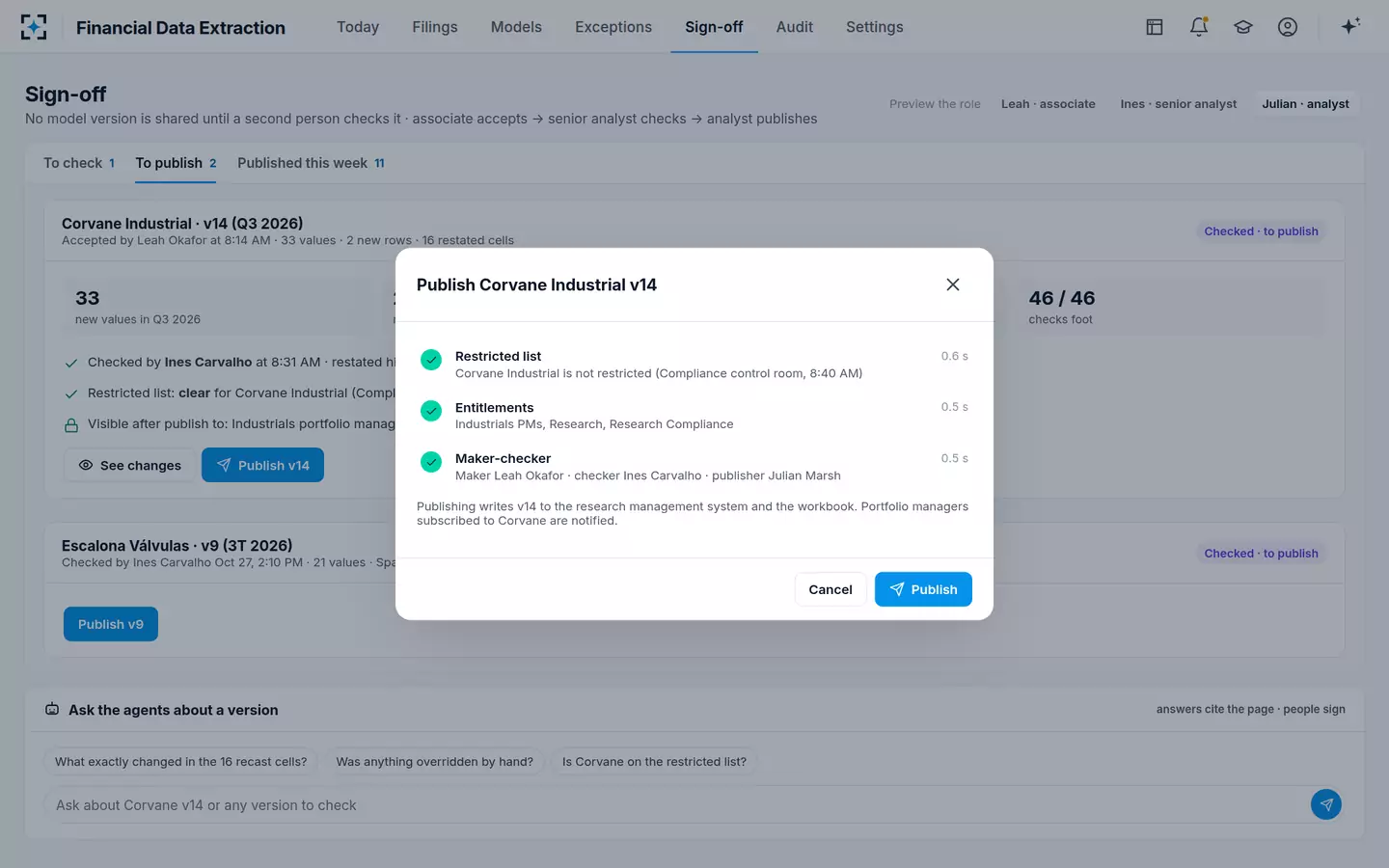The image size is (1389, 868).
Task: Click Corvane's Checked · to publish status badge
Action: click(x=1261, y=231)
